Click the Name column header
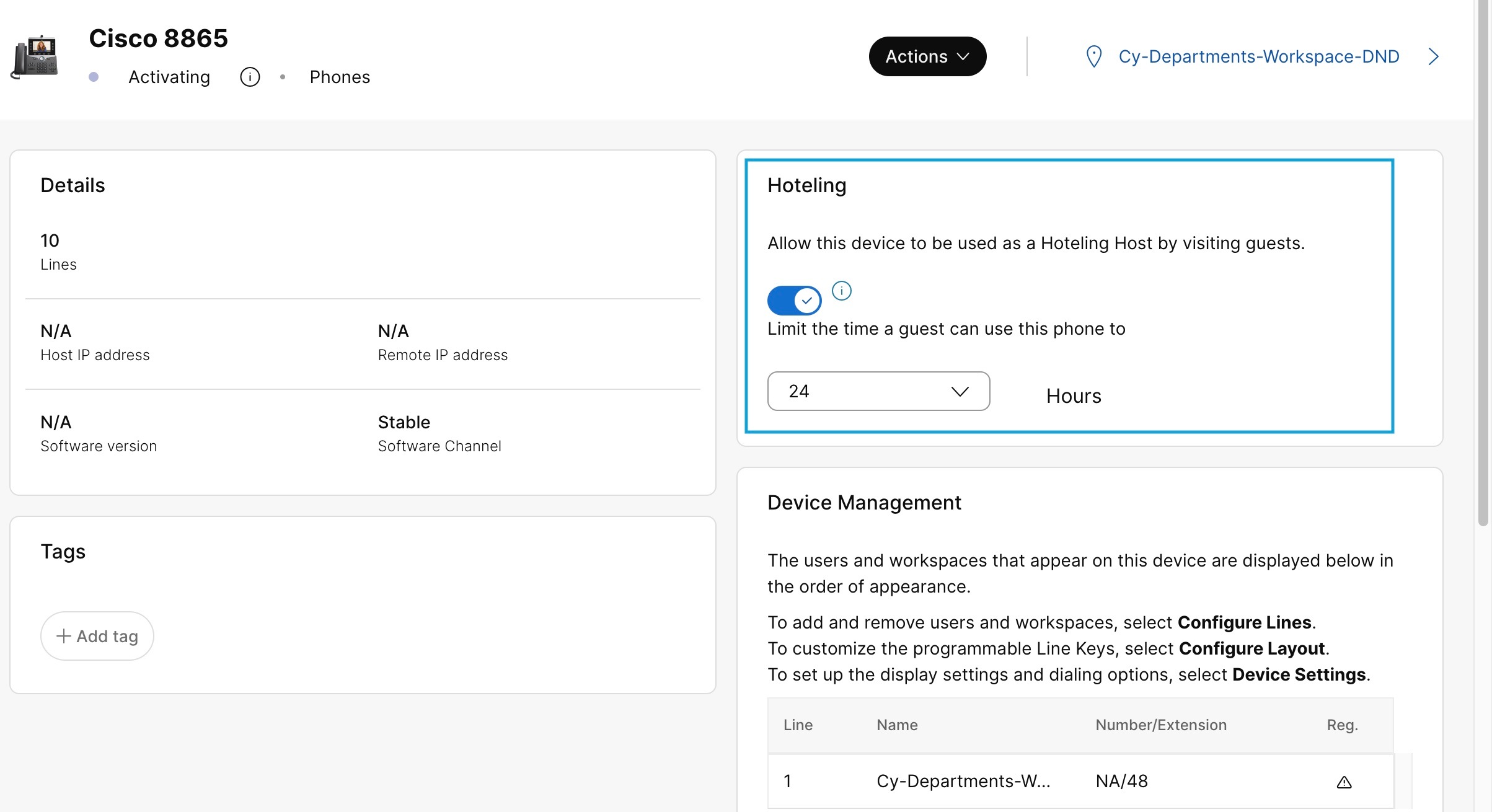Screen dimensions: 1492x812 [897, 725]
